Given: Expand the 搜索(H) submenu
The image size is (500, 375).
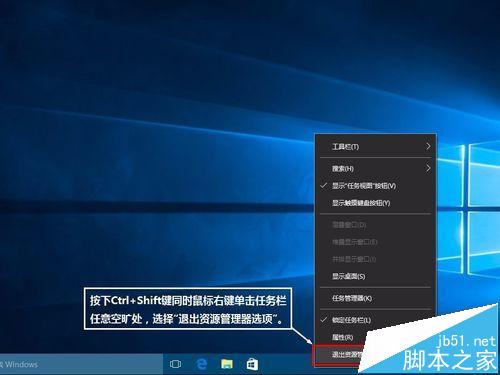Looking at the screenshot, I should click(375, 169).
